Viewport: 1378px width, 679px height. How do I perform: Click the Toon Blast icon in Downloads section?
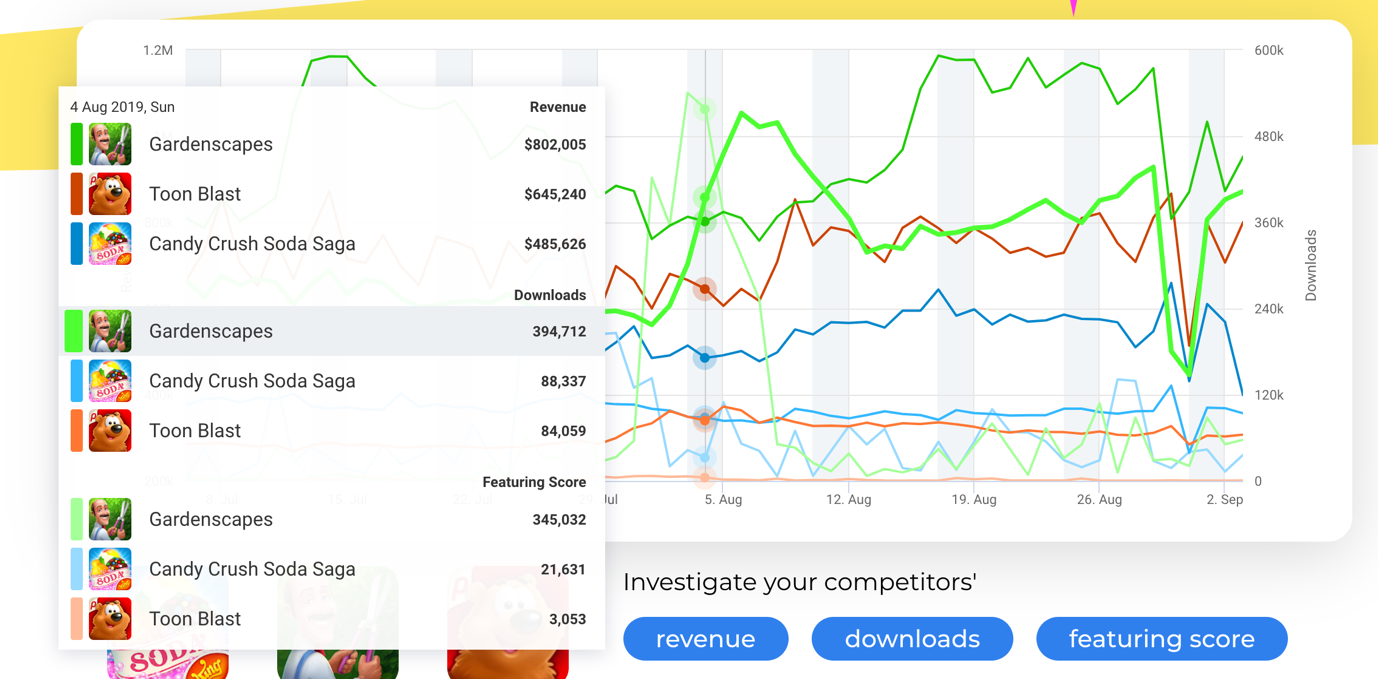110,431
